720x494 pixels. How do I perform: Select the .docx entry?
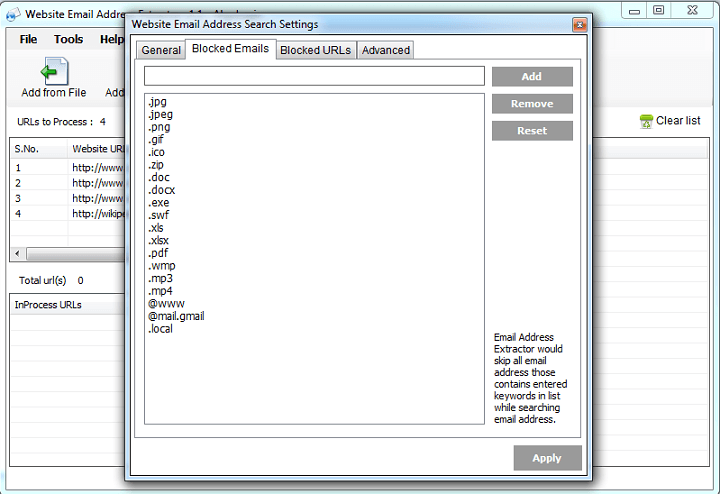pos(162,190)
